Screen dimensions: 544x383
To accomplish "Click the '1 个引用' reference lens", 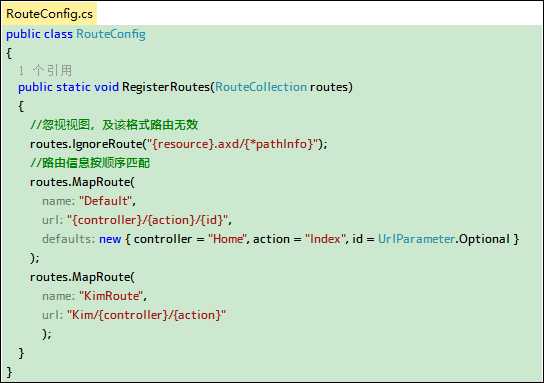I will [x=45, y=70].
